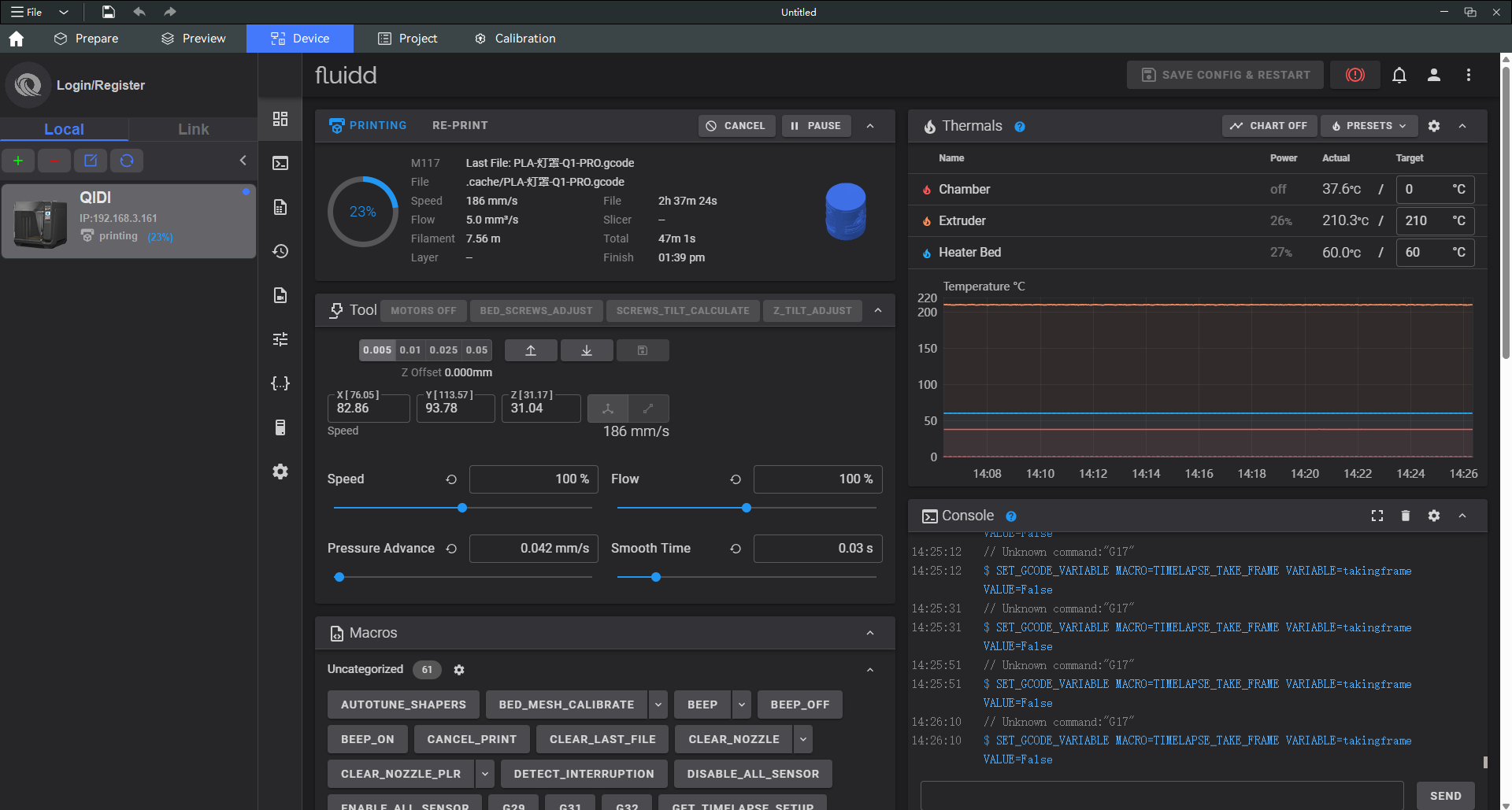Clear the console with trash icon
The height and width of the screenshot is (810, 1512).
pos(1405,516)
